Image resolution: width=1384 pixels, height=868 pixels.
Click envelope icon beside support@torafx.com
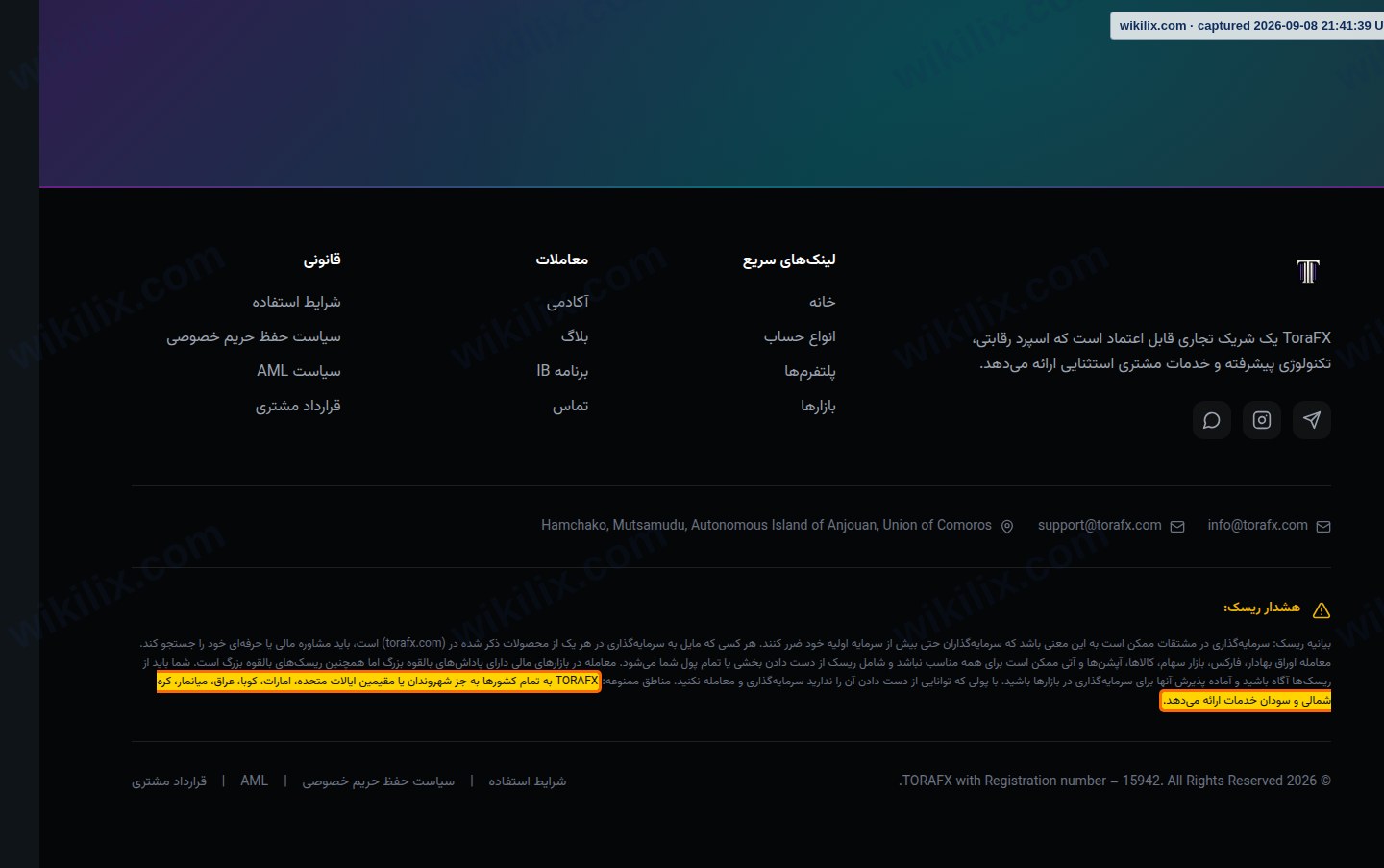(1177, 526)
